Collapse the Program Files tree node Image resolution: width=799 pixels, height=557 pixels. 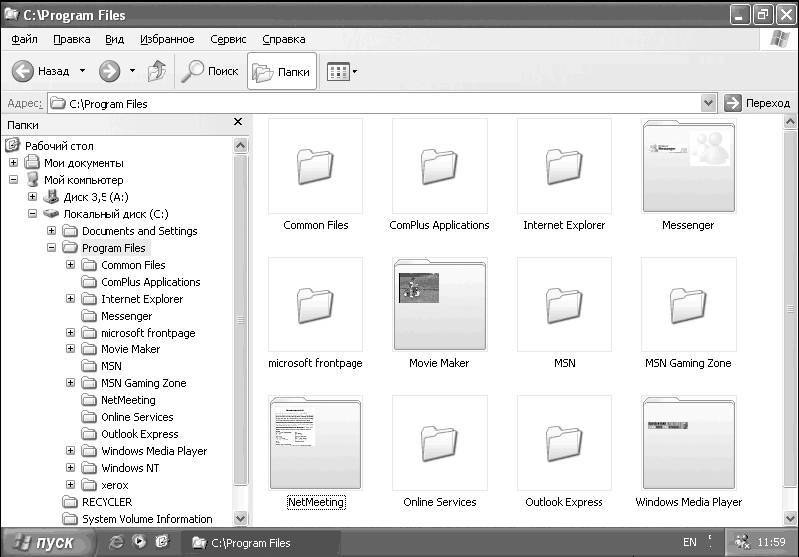click(x=52, y=248)
